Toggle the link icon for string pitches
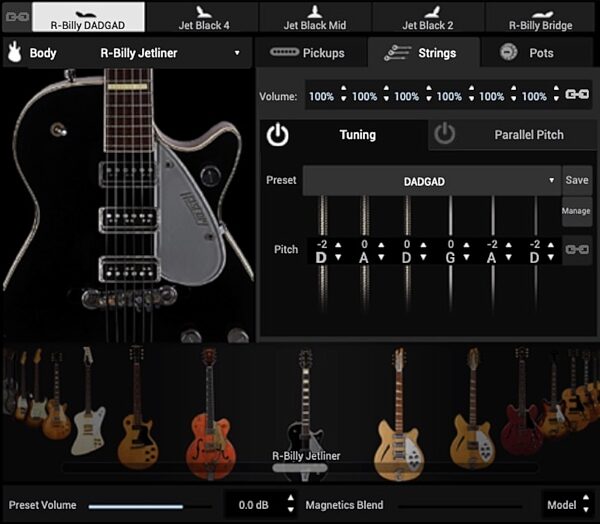Screen dimensions: 600x524 tap(577, 250)
